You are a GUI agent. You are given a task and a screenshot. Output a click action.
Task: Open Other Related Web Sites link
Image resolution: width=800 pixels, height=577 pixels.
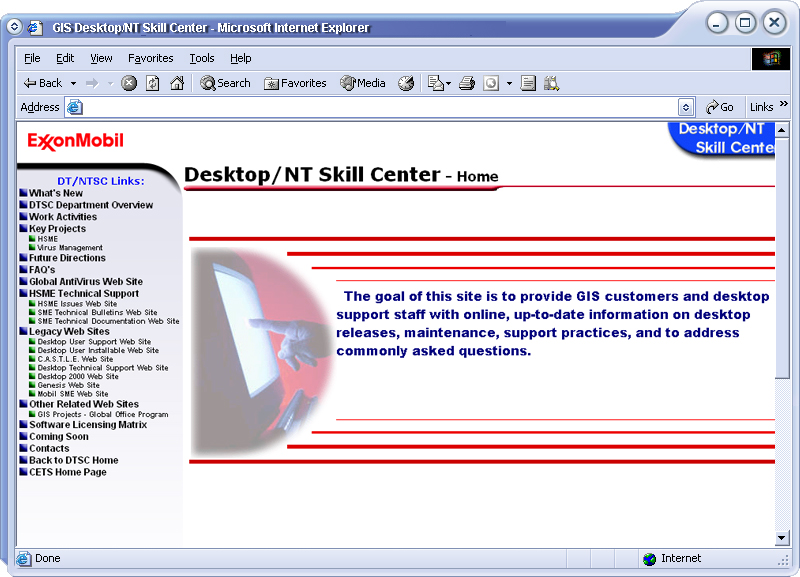click(x=84, y=404)
